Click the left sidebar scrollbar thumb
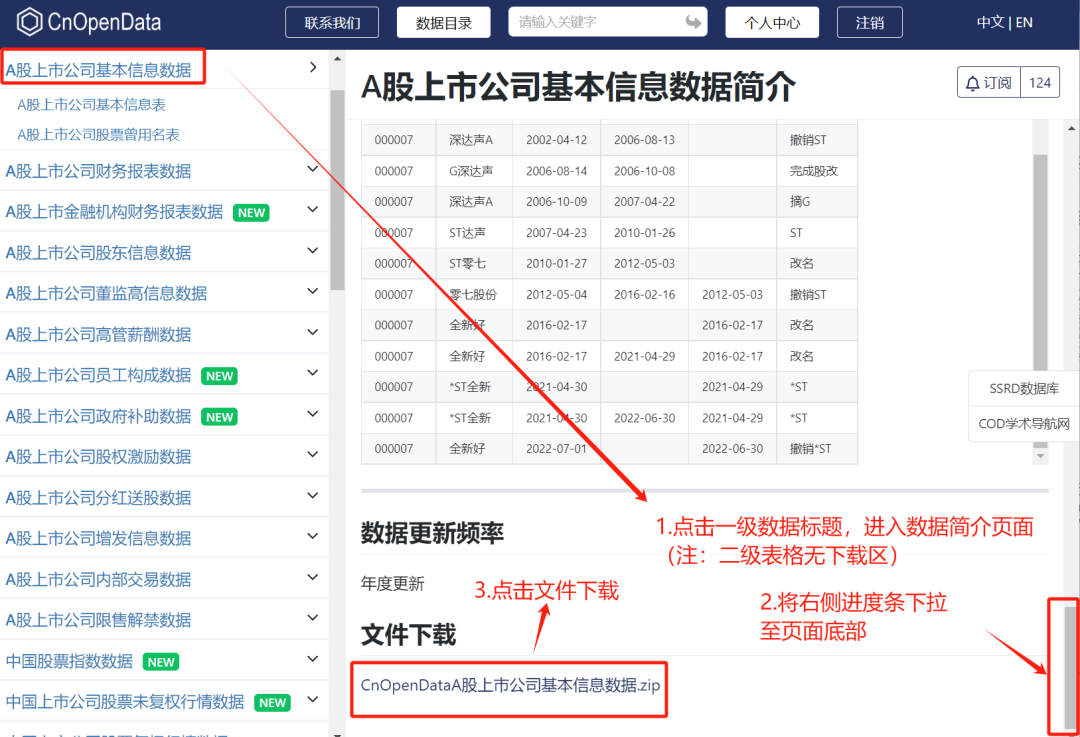This screenshot has height=737, width=1080. tap(337, 190)
